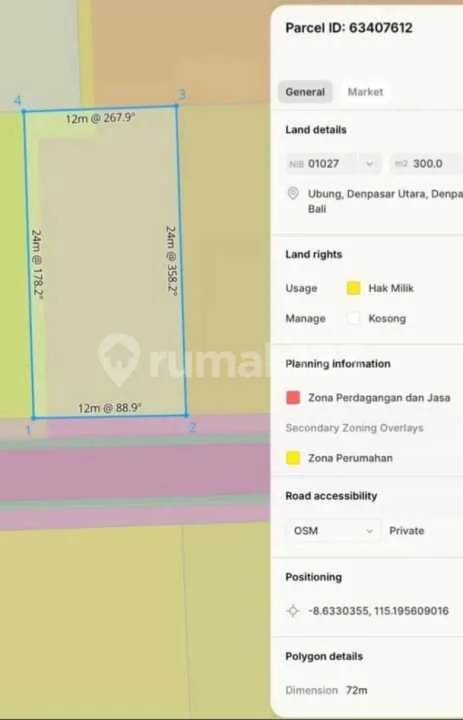The height and width of the screenshot is (720, 463).
Task: Click the area field showing 300.0
Action: coord(427,164)
